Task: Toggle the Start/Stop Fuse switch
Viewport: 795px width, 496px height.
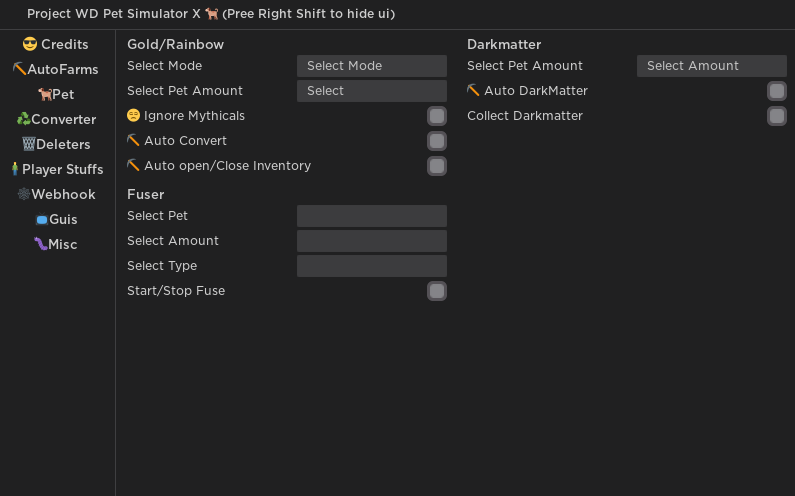Action: click(x=437, y=291)
